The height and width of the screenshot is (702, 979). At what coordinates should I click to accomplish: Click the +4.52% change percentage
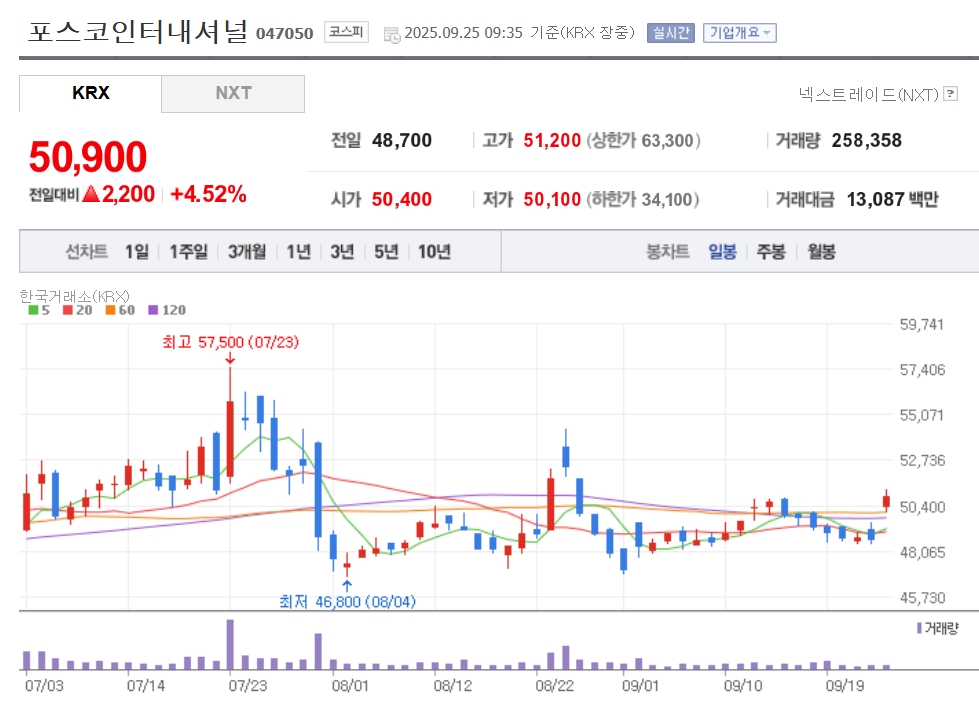(x=209, y=194)
